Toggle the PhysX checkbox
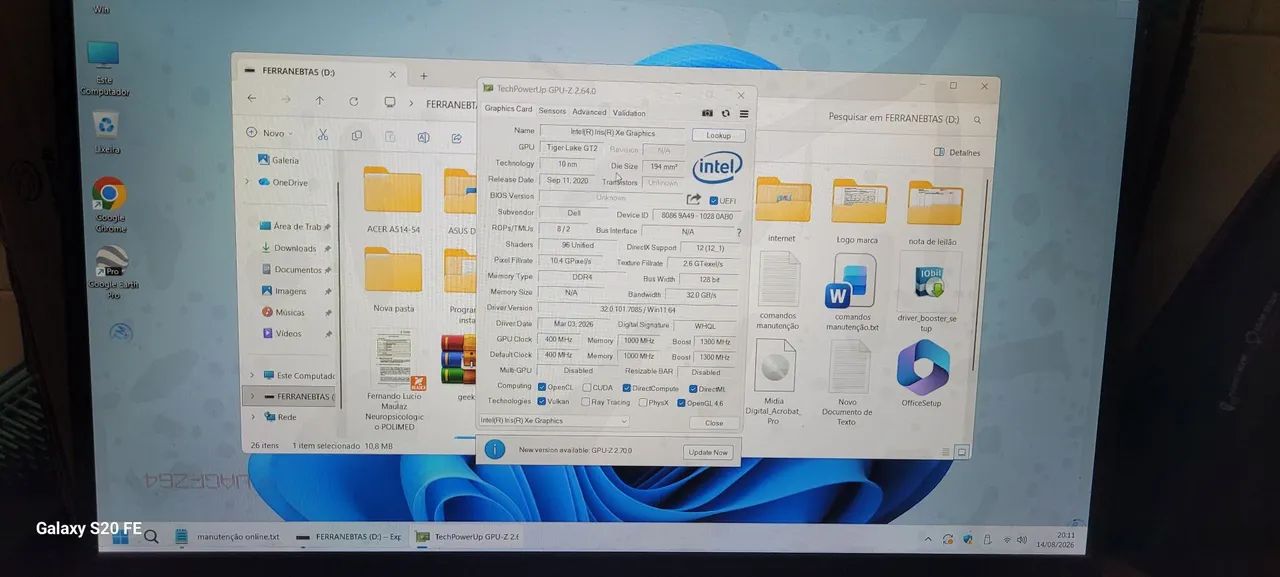This screenshot has height=577, width=1280. point(642,403)
